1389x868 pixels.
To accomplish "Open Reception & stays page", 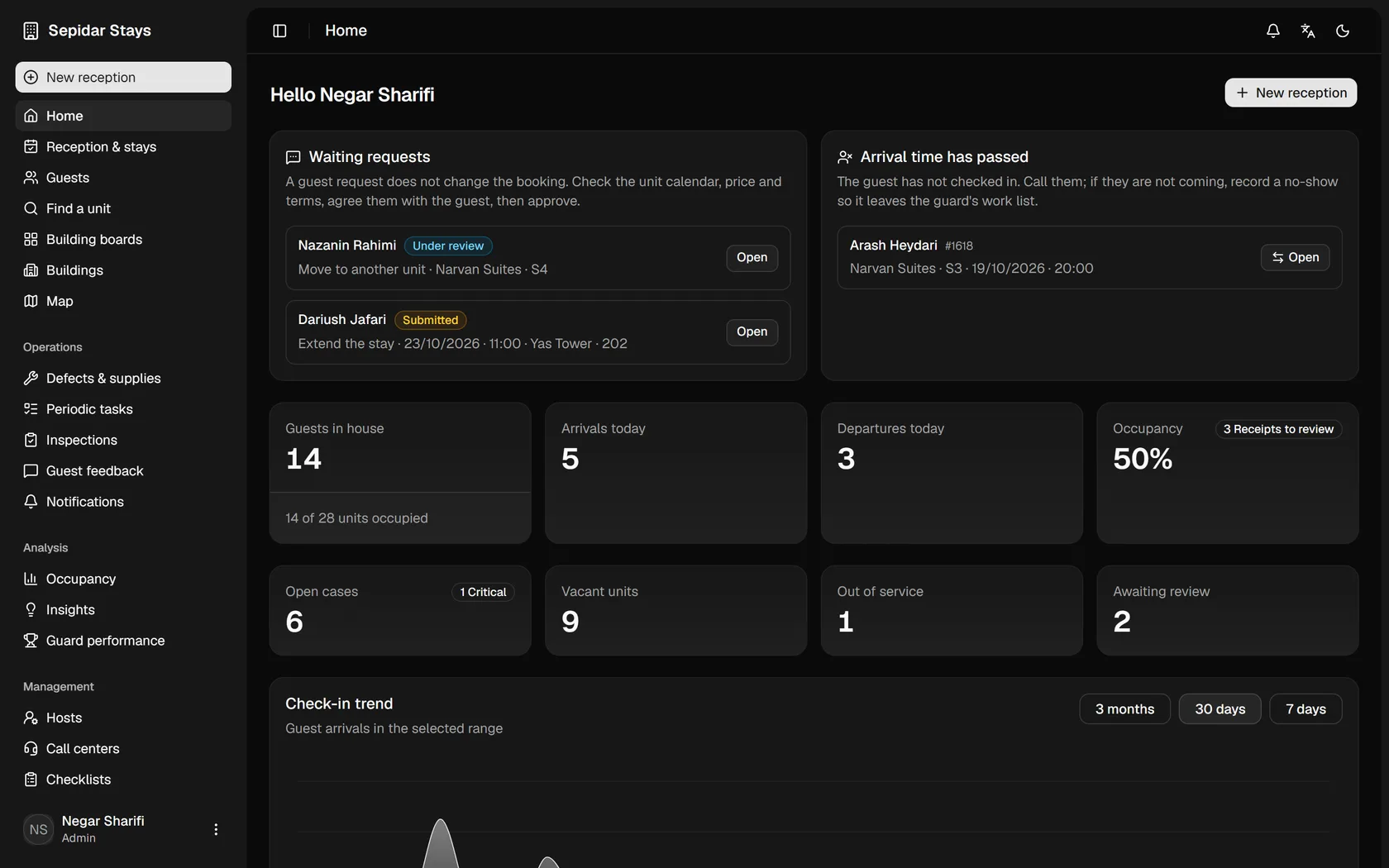I will [123, 146].
